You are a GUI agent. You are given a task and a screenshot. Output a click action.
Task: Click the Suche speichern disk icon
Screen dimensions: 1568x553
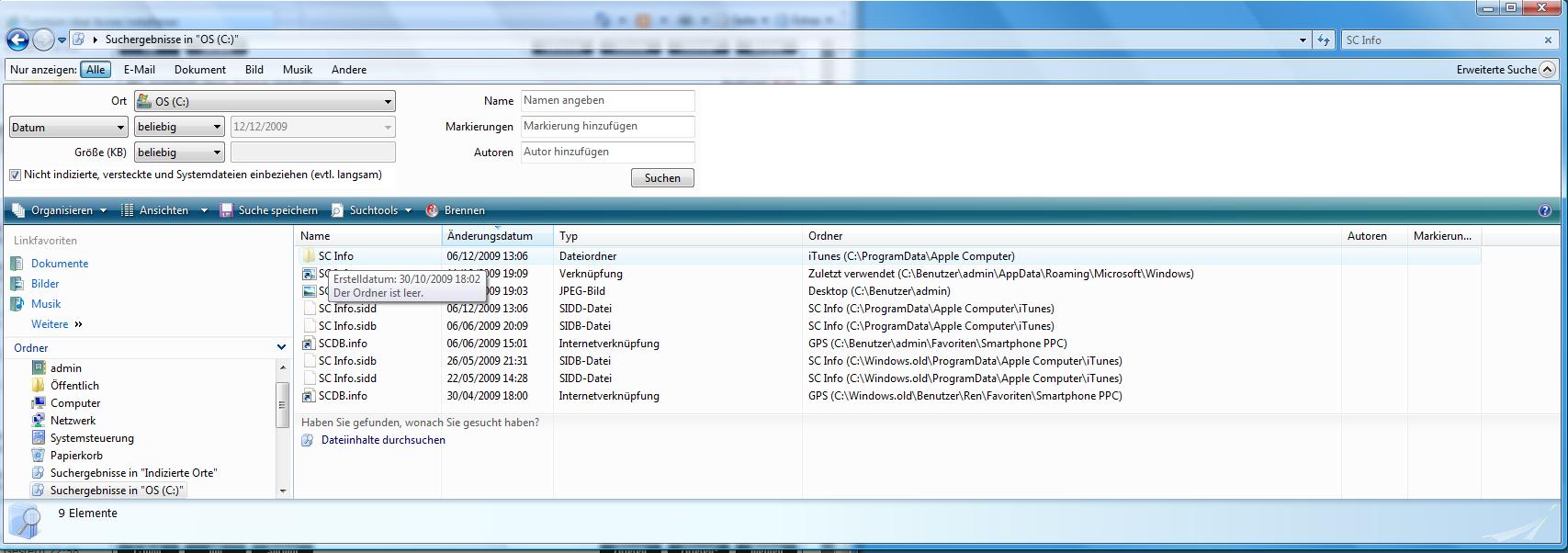point(226,210)
